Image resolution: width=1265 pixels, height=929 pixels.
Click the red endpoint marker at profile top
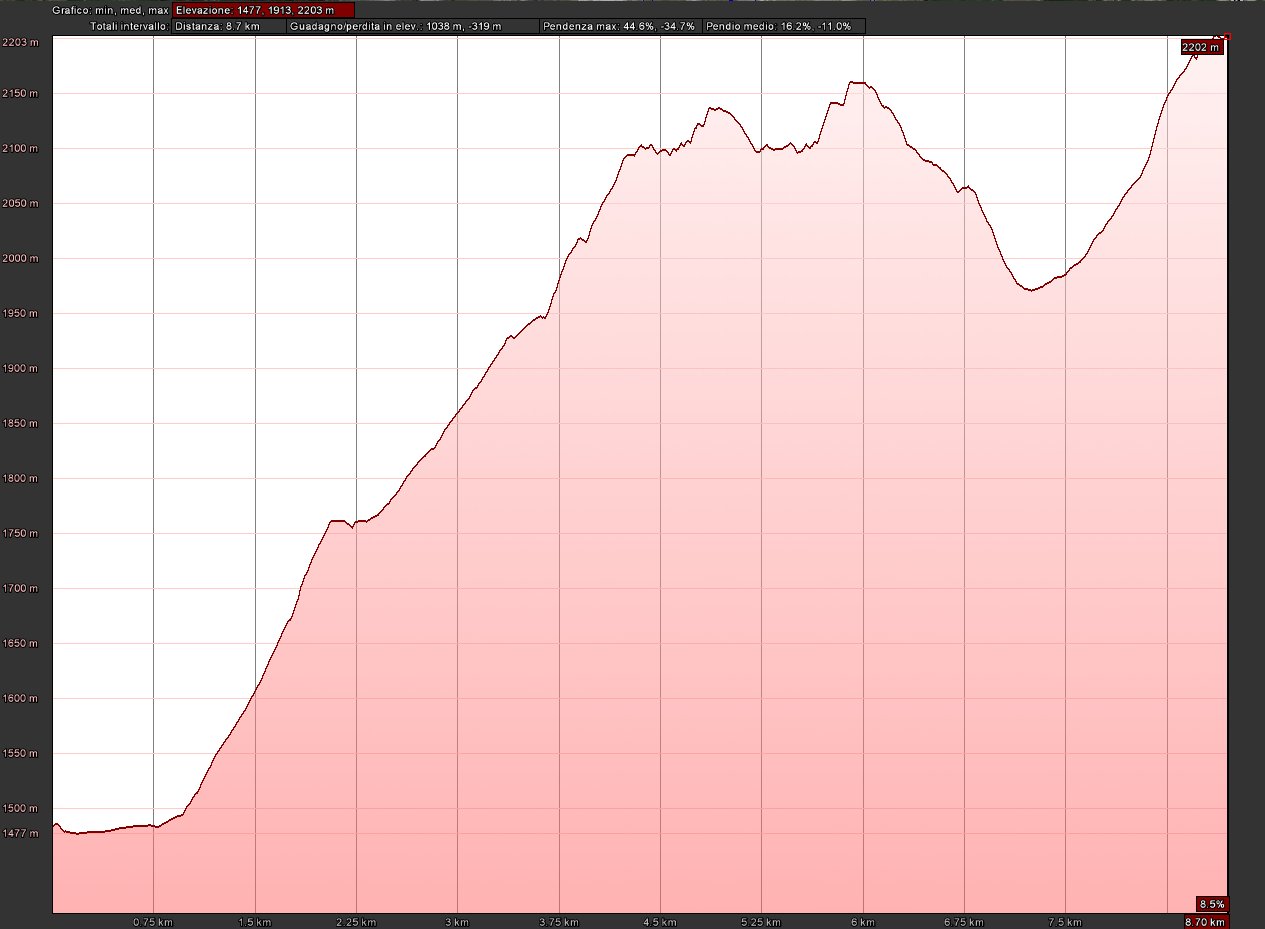[x=1227, y=37]
